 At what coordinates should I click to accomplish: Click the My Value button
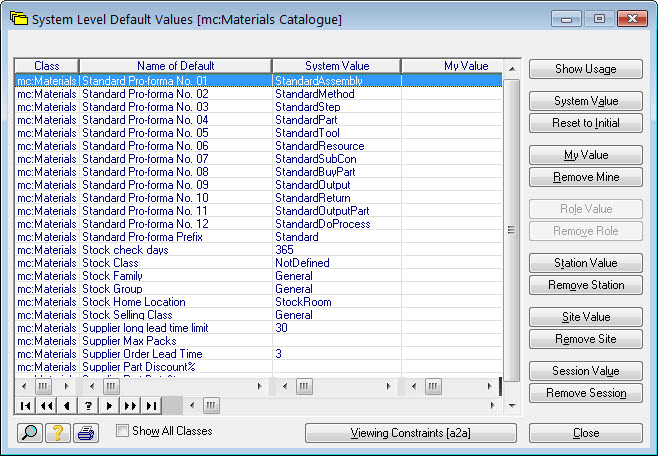click(586, 155)
